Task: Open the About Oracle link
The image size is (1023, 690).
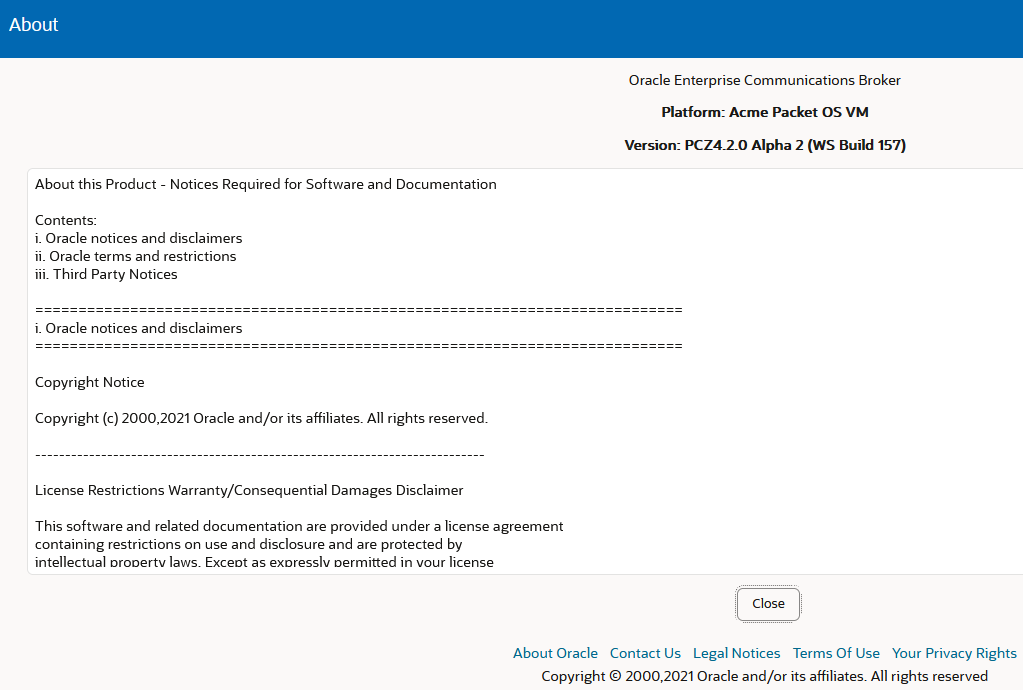Action: (555, 653)
